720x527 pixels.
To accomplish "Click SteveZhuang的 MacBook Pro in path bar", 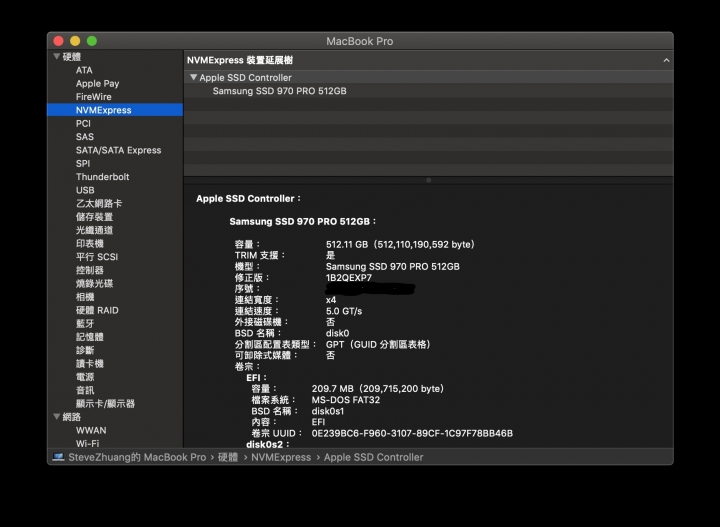I will tap(137, 457).
